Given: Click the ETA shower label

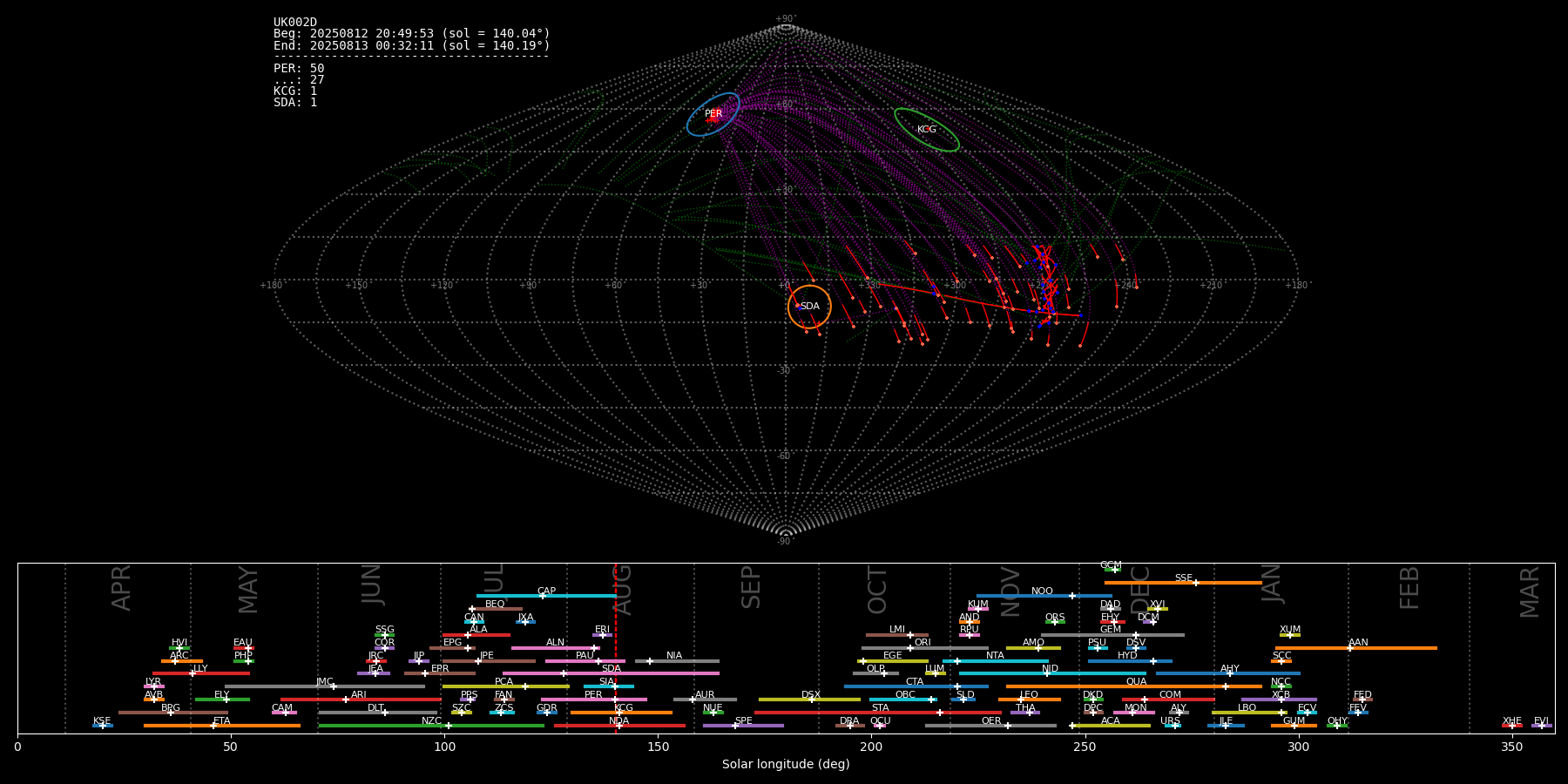Looking at the screenshot, I should 222,720.
